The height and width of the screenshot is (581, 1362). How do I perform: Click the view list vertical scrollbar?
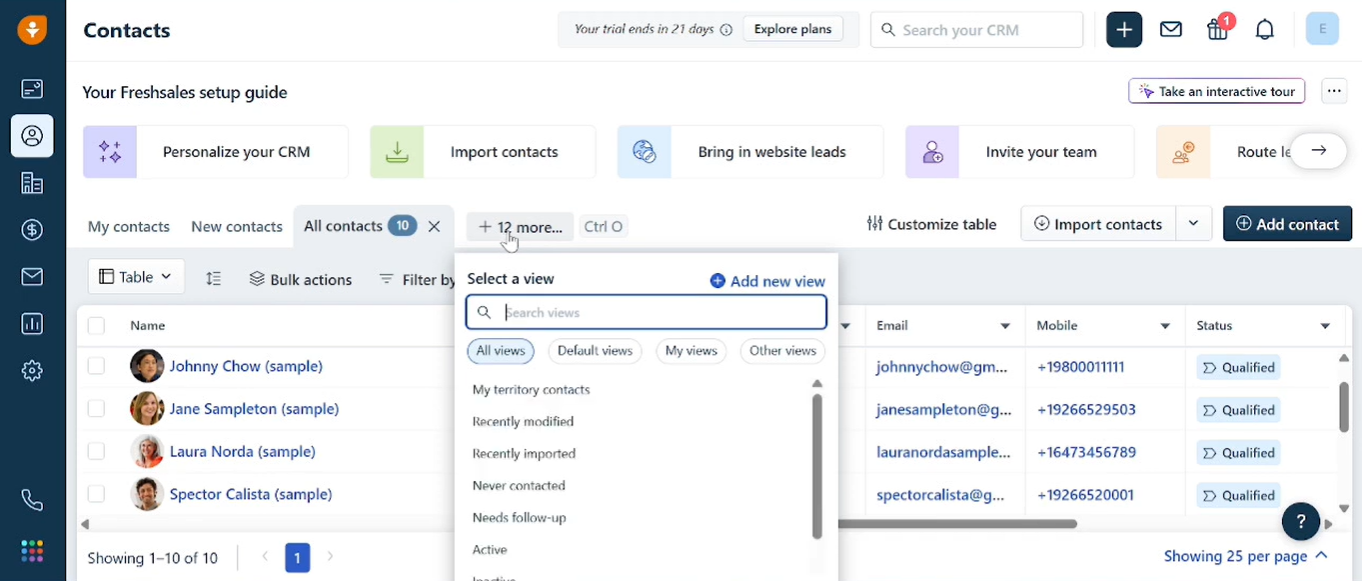(817, 465)
